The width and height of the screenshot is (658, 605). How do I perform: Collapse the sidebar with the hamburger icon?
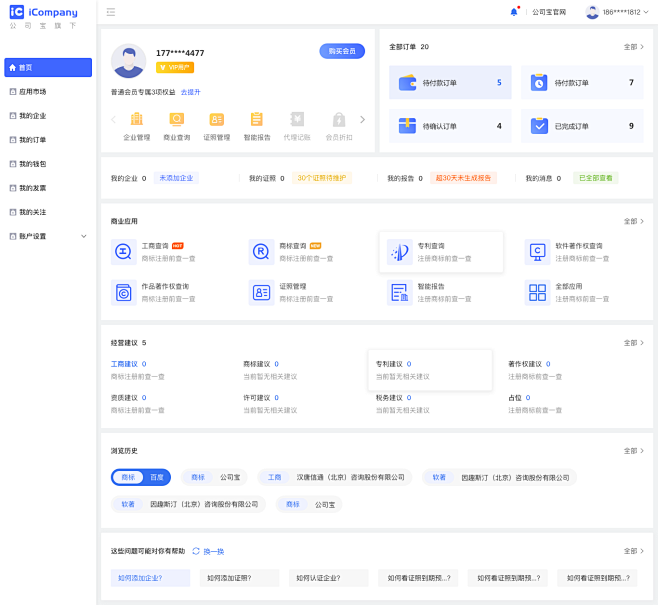[111, 12]
